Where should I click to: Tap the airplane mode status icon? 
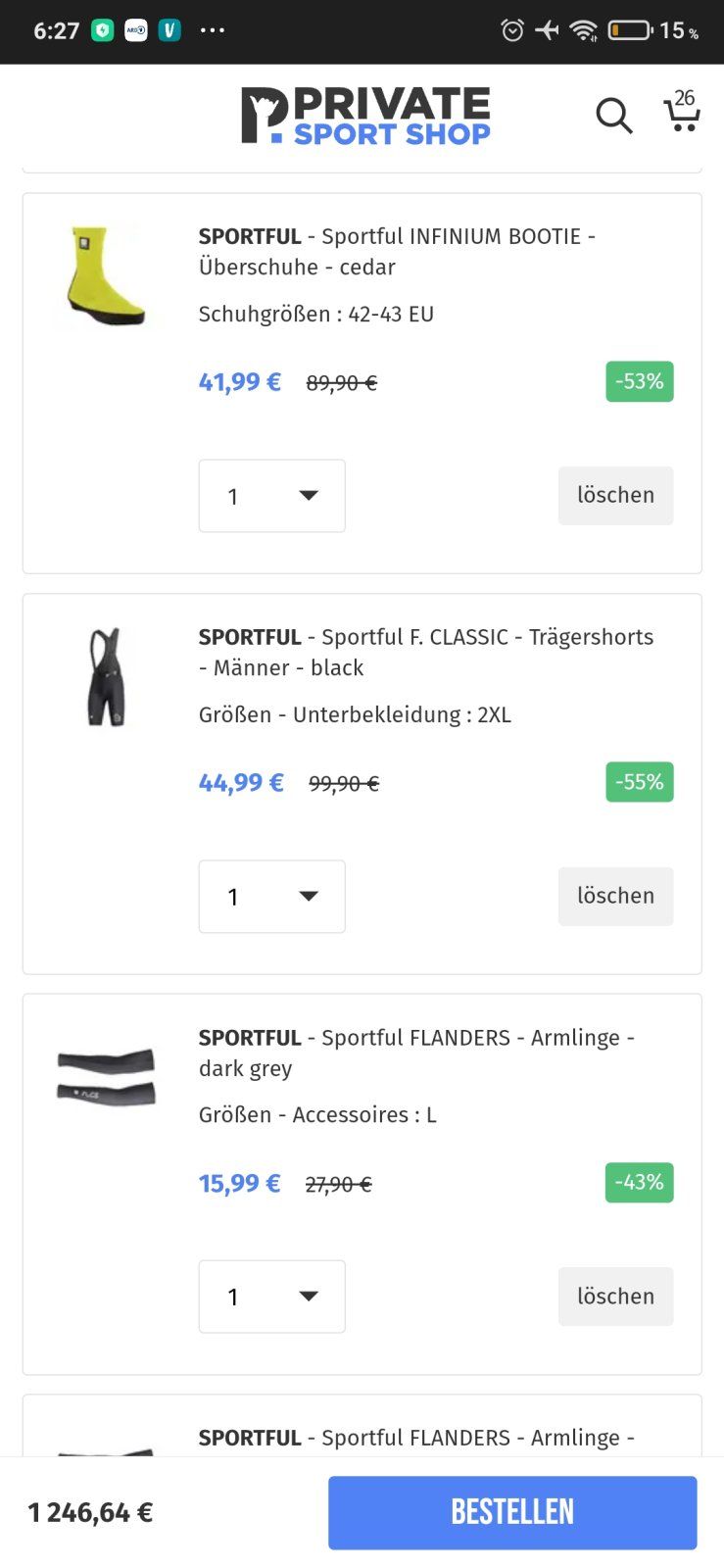547,30
